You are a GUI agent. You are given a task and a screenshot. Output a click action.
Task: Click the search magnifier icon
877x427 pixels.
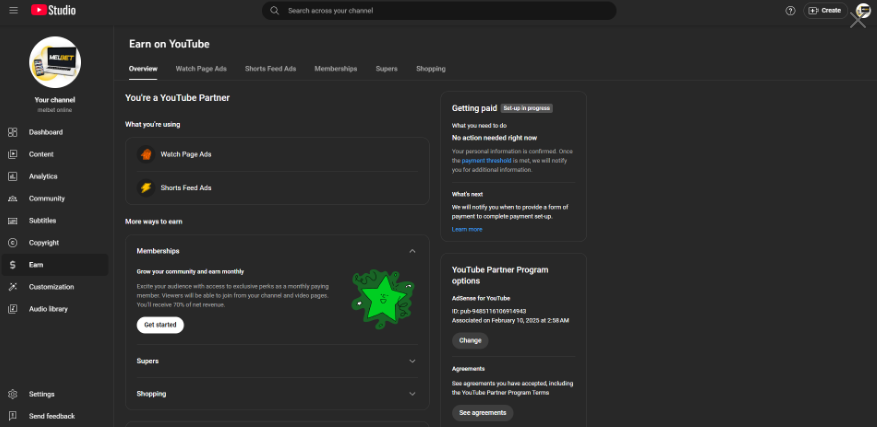pyautogui.click(x=275, y=11)
